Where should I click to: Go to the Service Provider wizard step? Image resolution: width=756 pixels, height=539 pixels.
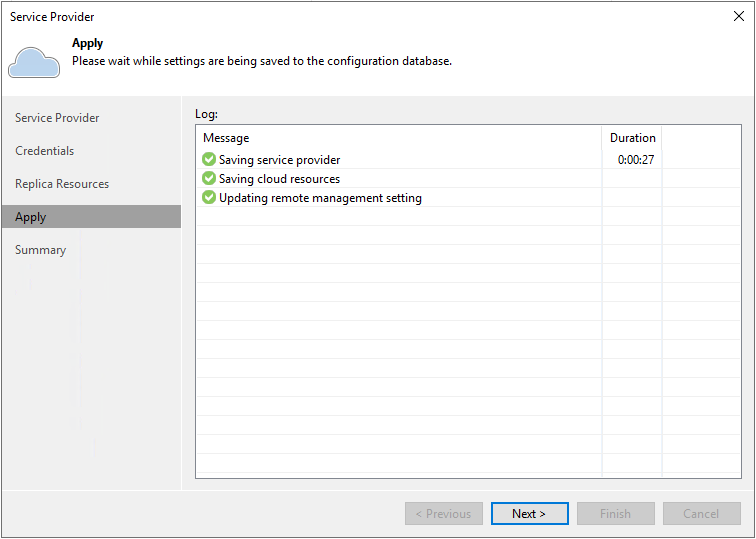57,118
